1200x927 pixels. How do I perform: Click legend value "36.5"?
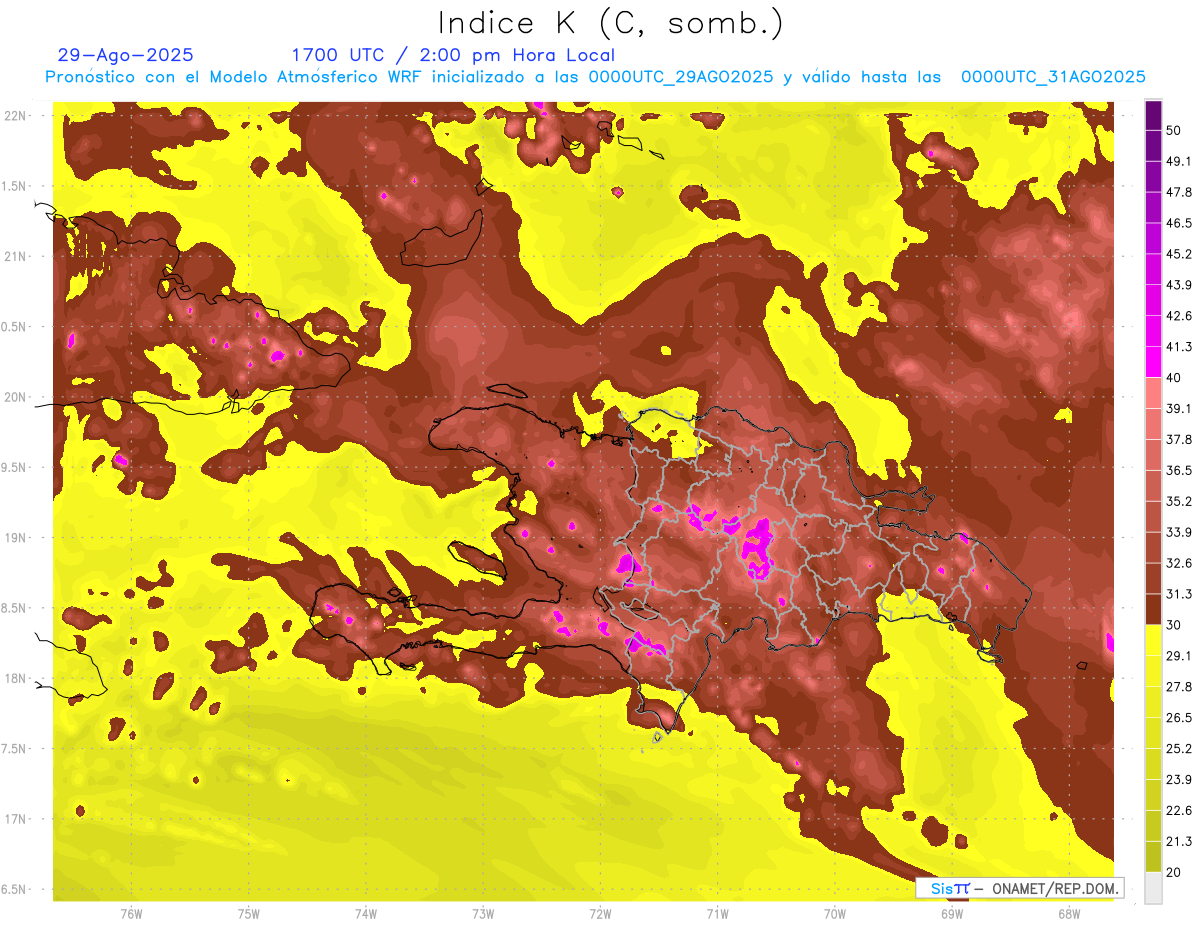pyautogui.click(x=1179, y=470)
